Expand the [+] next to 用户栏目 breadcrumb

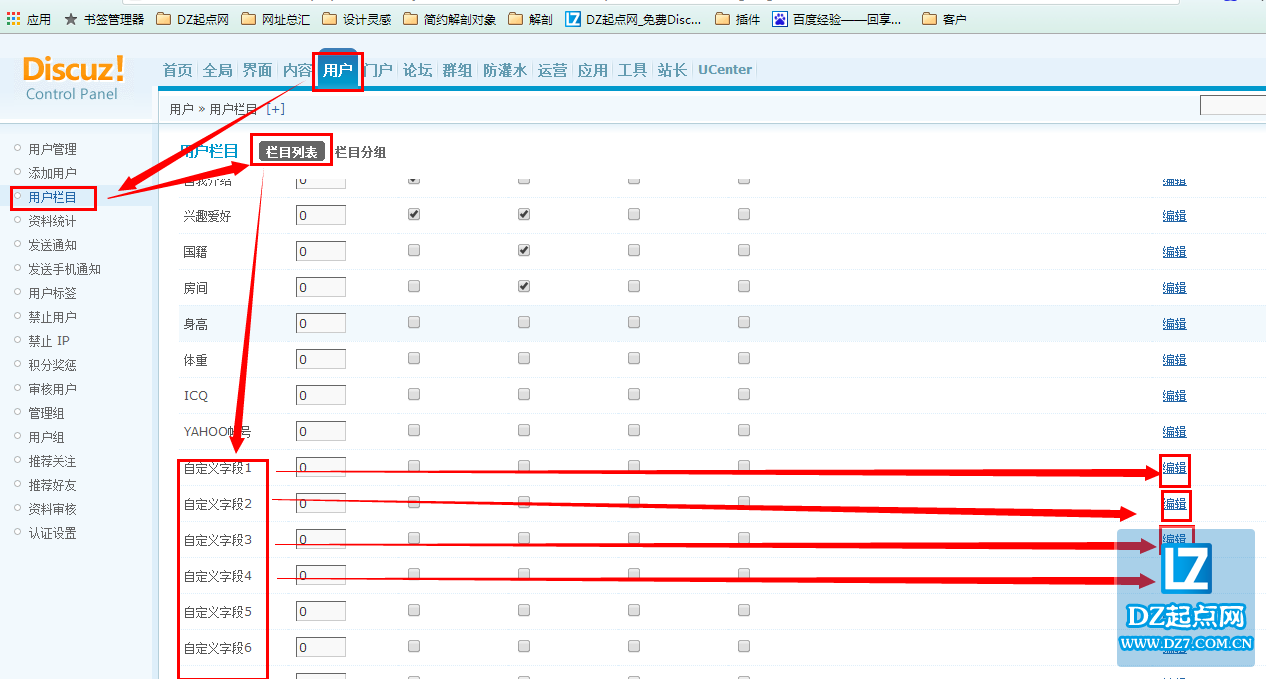[275, 109]
